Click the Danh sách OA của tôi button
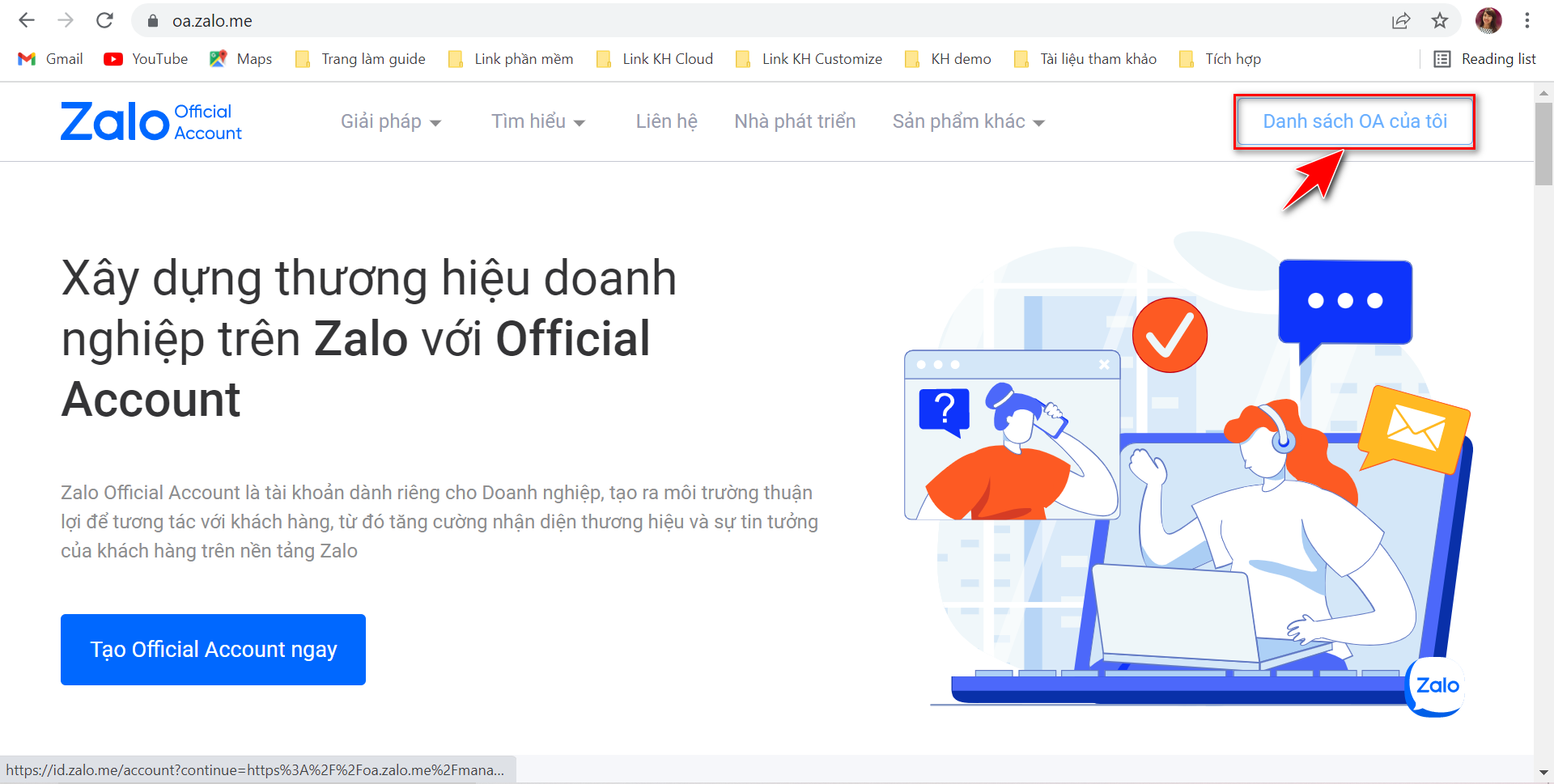The height and width of the screenshot is (784, 1554). point(1355,121)
